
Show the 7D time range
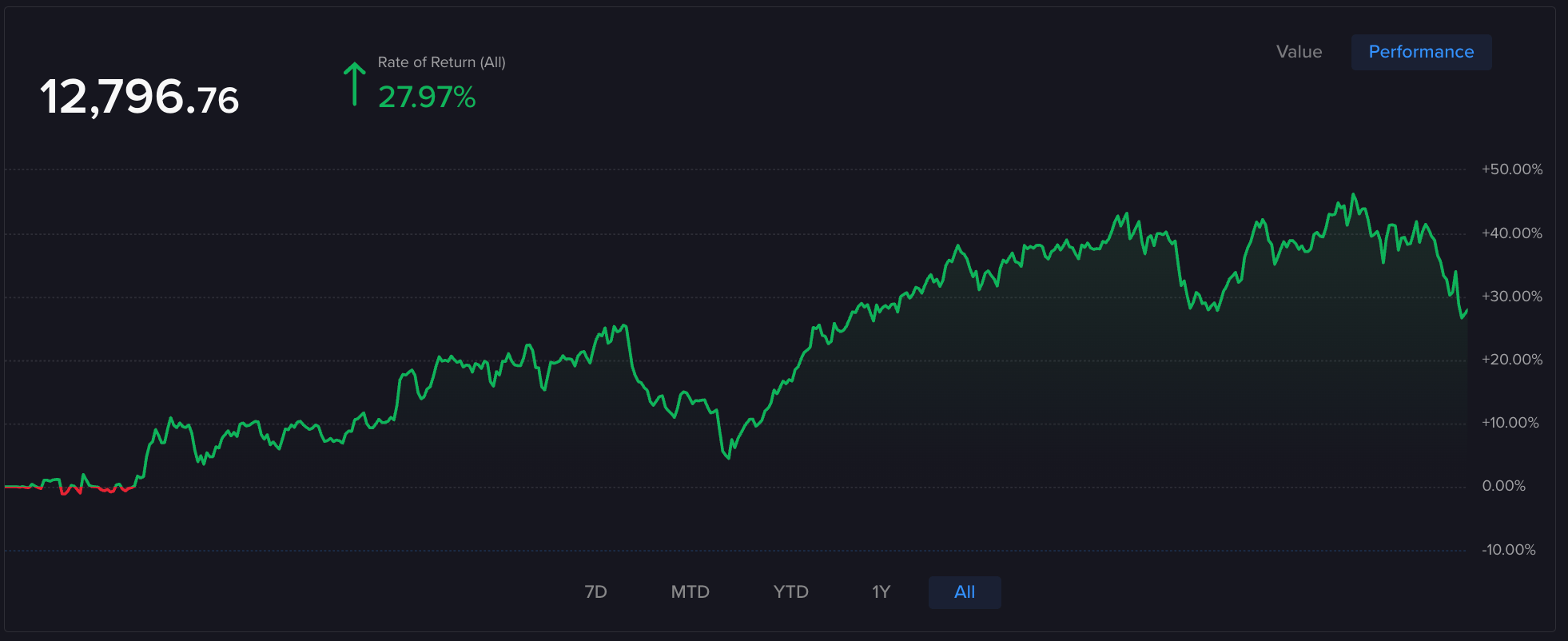(595, 592)
